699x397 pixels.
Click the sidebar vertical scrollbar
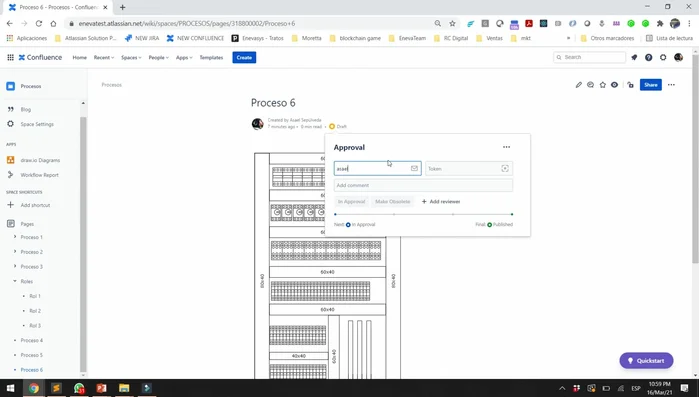pyautogui.click(x=83, y=243)
